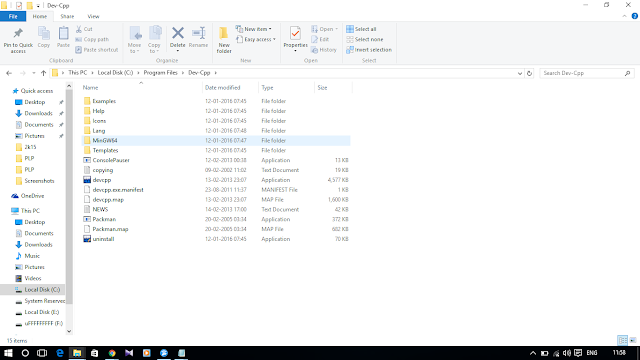Image resolution: width=640 pixels, height=360 pixels.
Task: Open Visual Studio from the taskbar
Action: click(x=129, y=353)
